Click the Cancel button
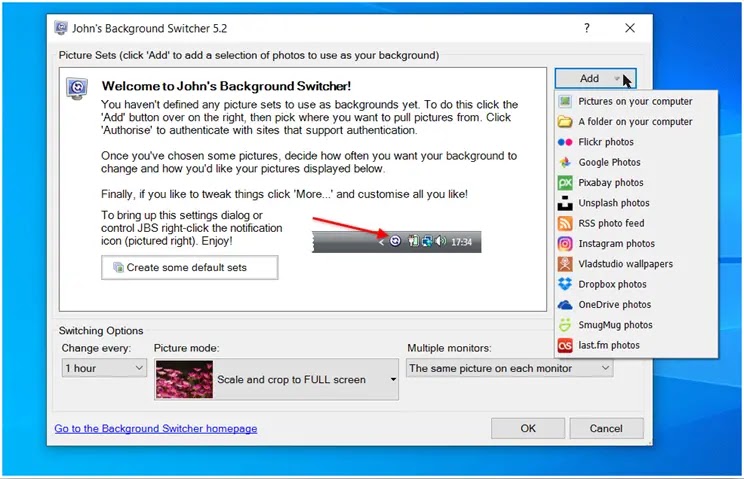744x479 pixels. (x=606, y=428)
